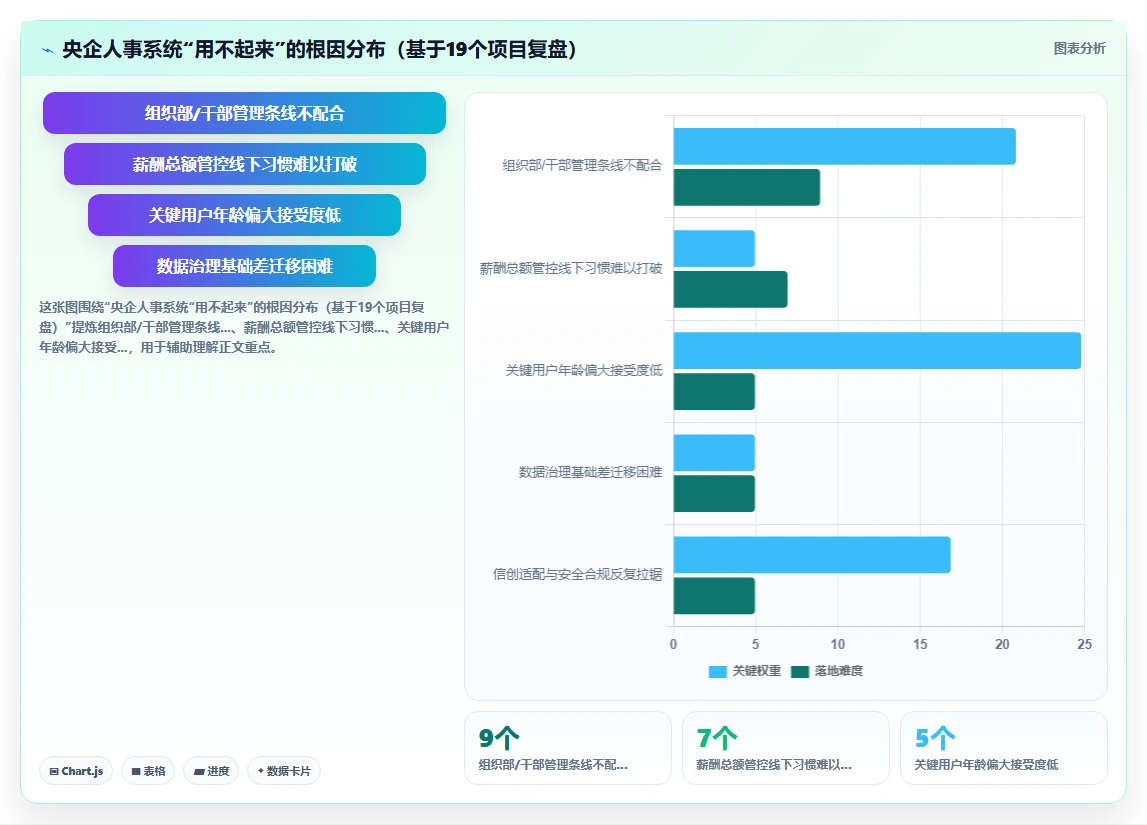
Task: Click the dark green 落地难度 legend swatch
Action: pos(800,671)
